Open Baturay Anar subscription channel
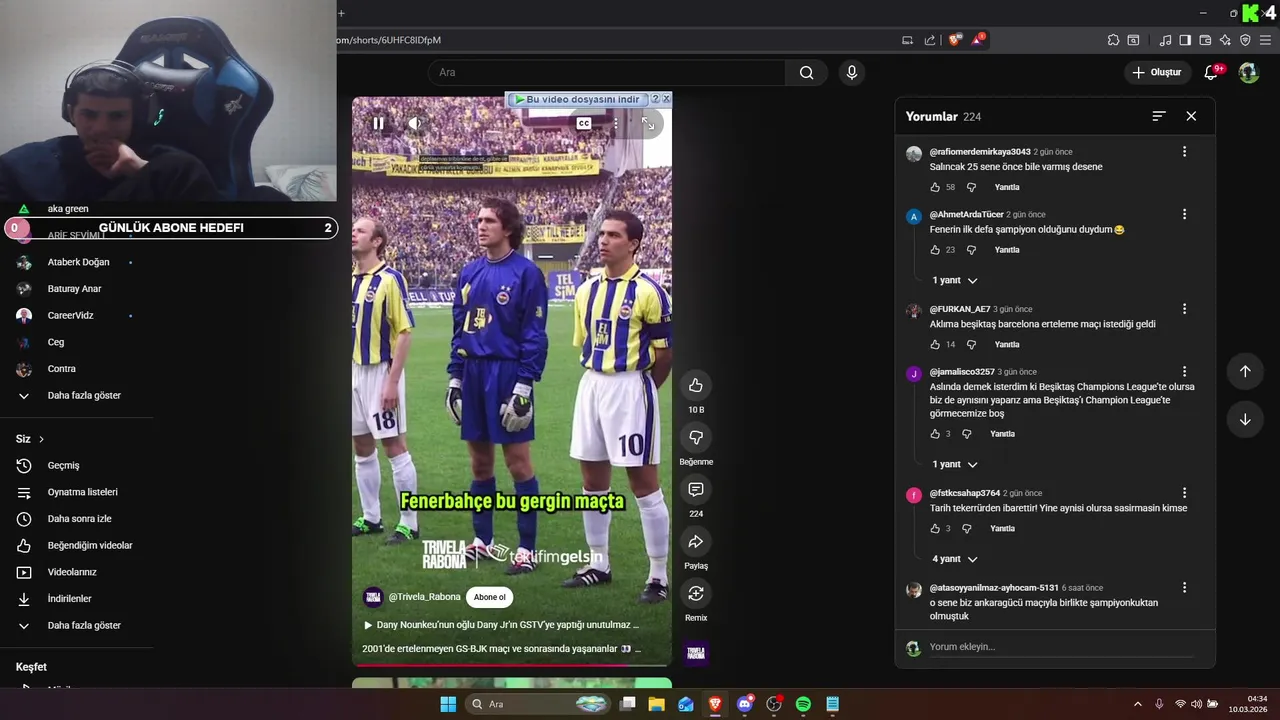This screenshot has width=1280, height=720. (x=74, y=289)
